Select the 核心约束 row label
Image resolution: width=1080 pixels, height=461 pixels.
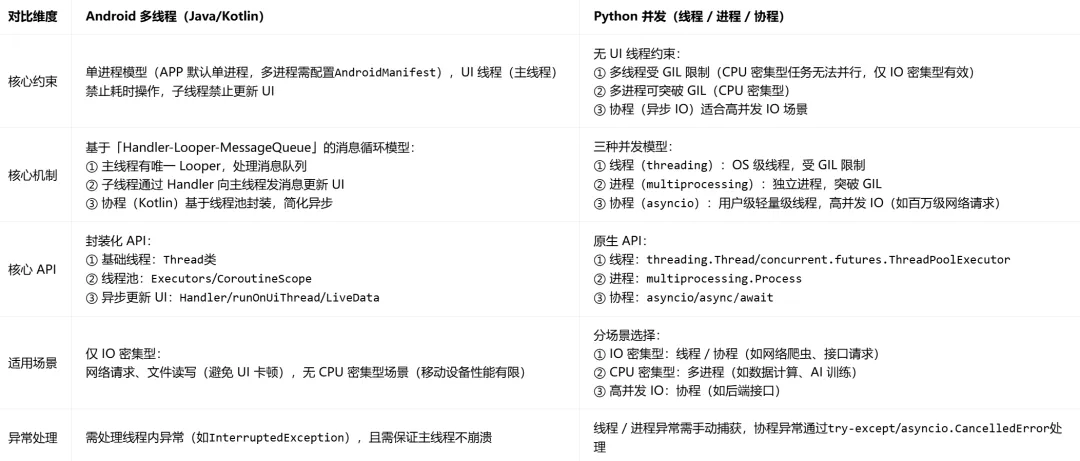point(33,81)
